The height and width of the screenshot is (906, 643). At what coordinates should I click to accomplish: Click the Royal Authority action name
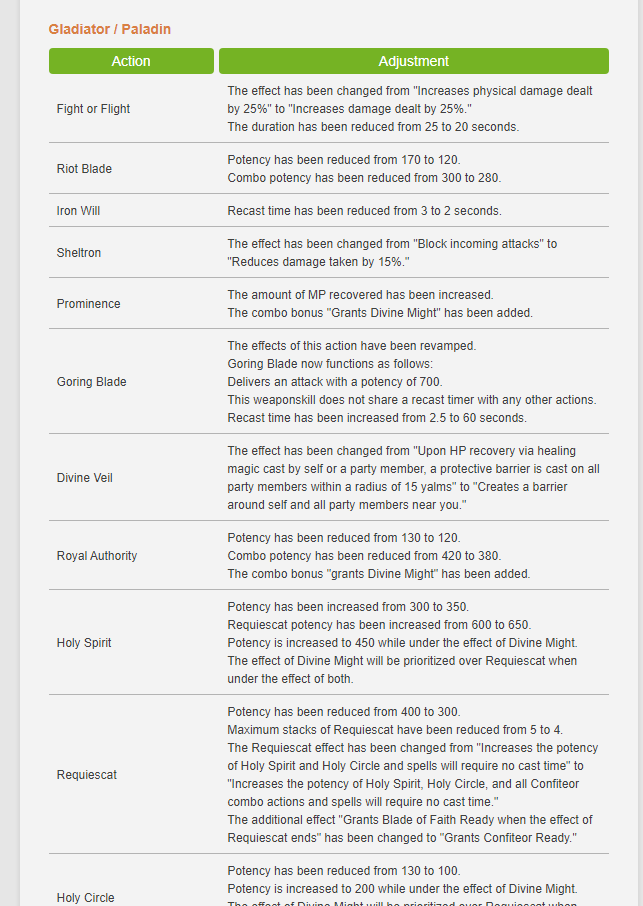coord(96,556)
